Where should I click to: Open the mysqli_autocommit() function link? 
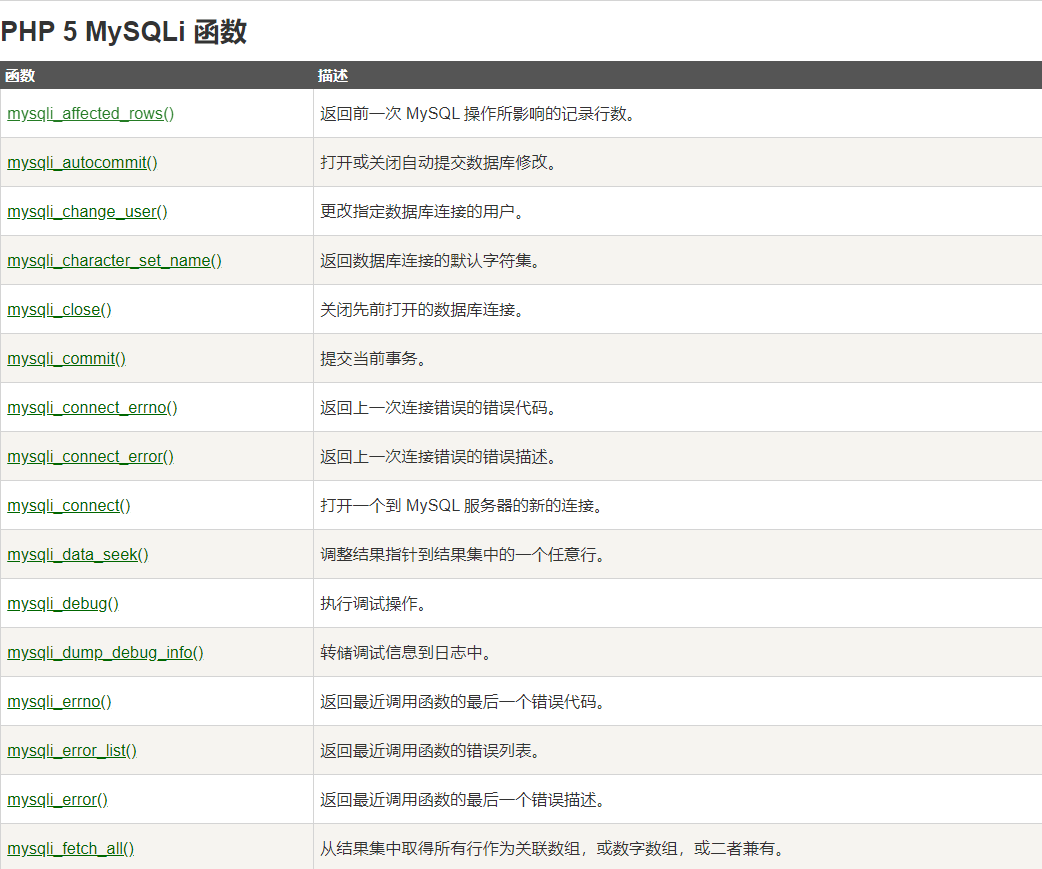(x=82, y=163)
